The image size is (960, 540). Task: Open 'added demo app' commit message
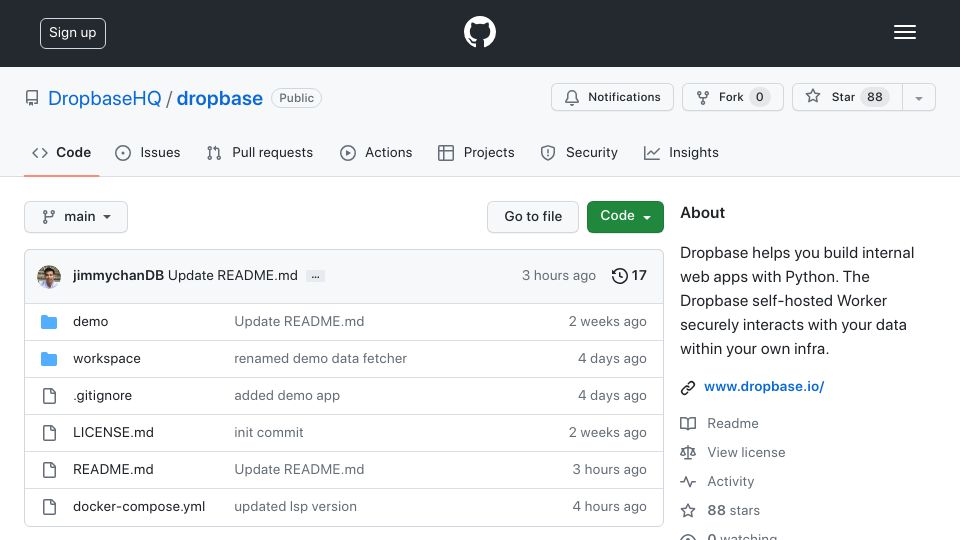pyautogui.click(x=287, y=396)
